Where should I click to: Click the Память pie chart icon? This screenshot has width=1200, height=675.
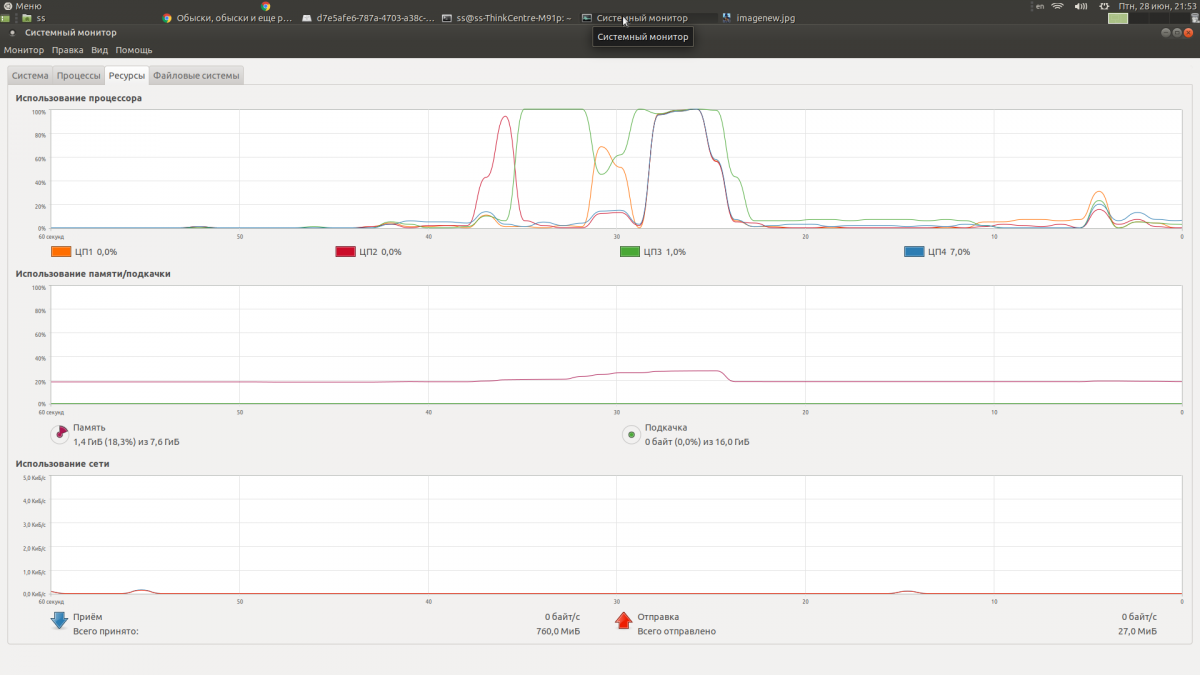60,434
